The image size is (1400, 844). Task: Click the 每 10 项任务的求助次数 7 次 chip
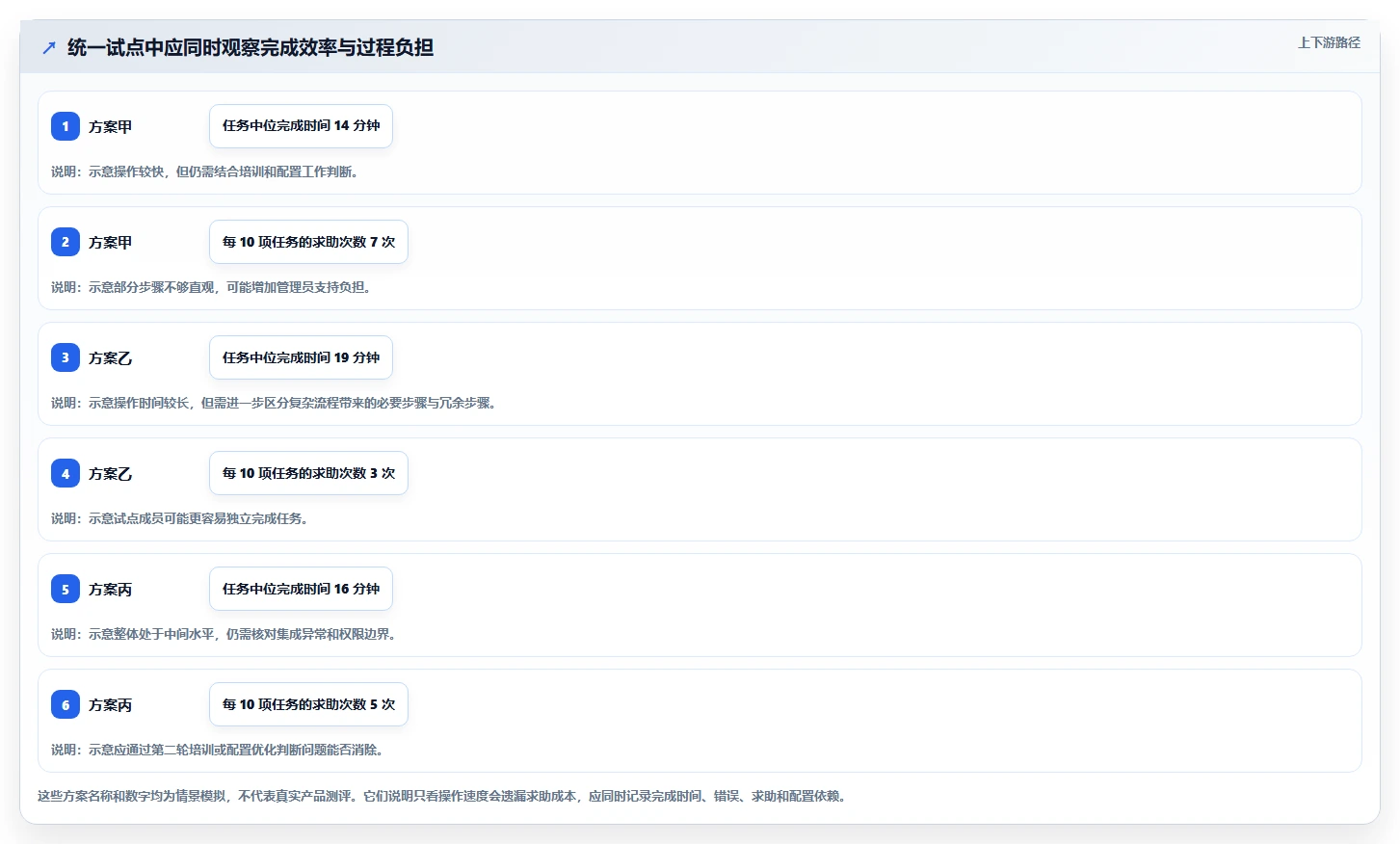[x=308, y=242]
